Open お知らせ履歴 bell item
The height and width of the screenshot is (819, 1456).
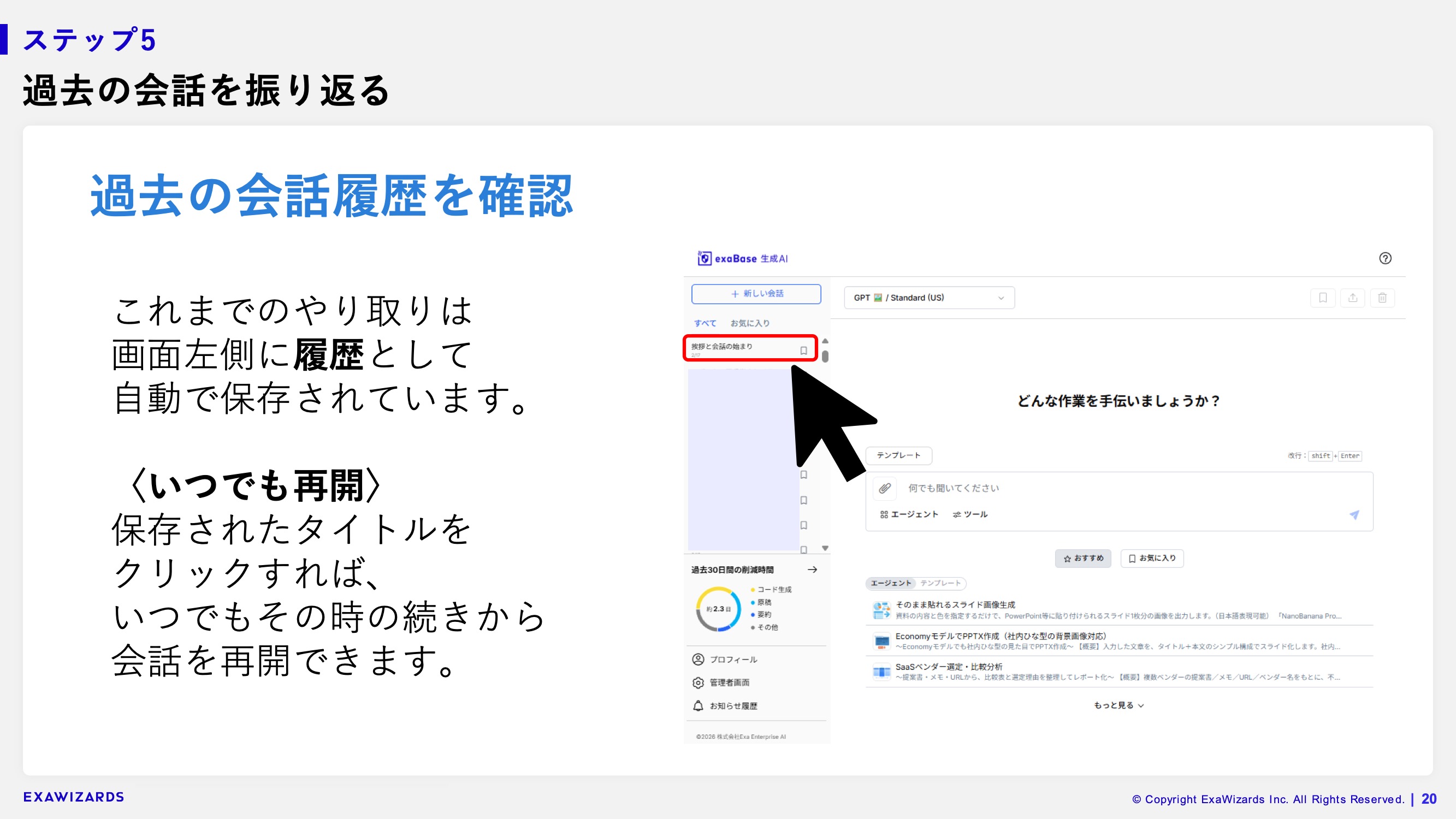point(725,706)
